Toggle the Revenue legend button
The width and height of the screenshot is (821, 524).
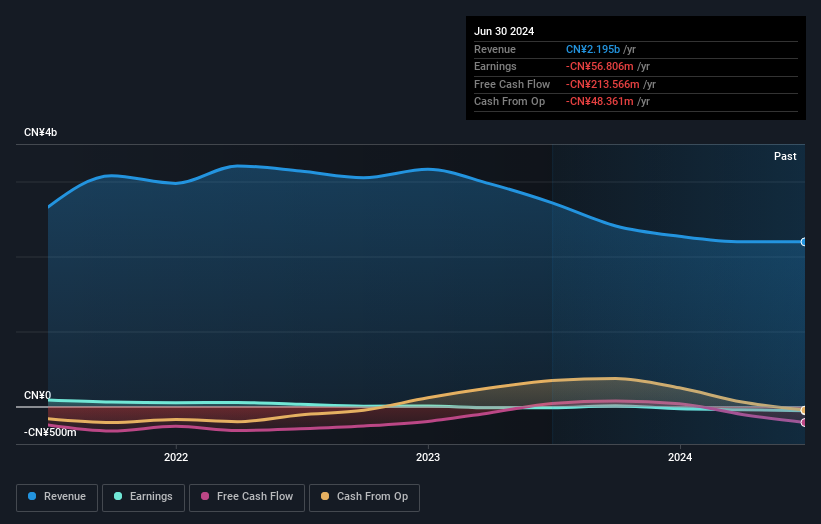click(x=57, y=497)
